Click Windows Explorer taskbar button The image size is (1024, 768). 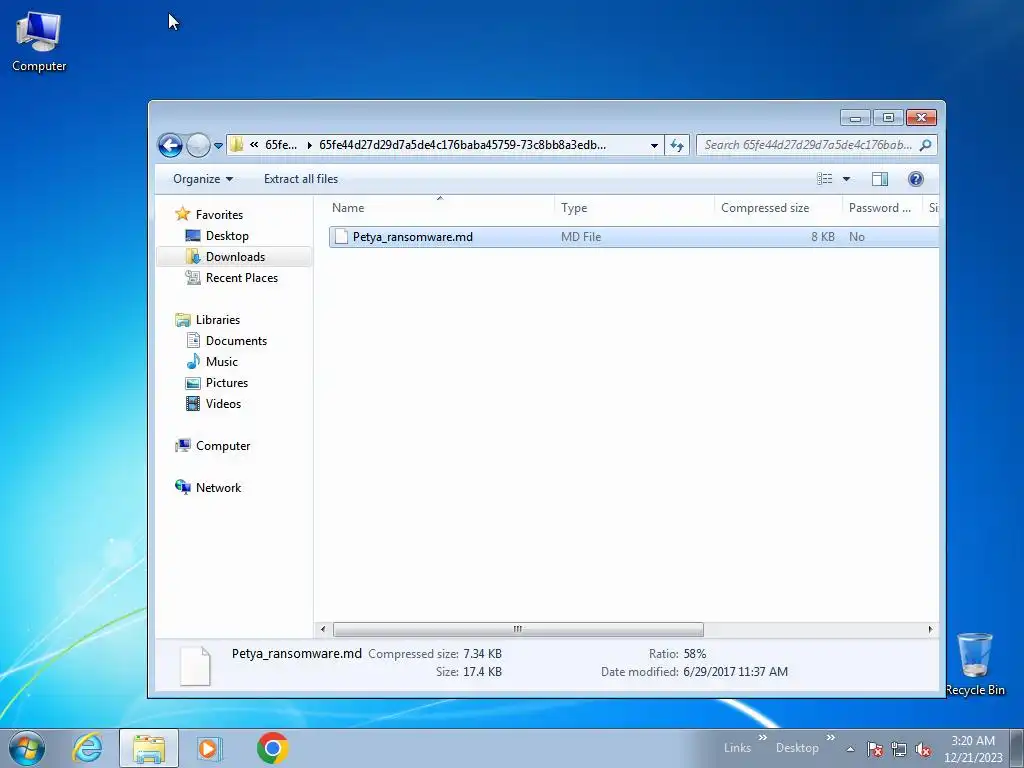coord(149,748)
